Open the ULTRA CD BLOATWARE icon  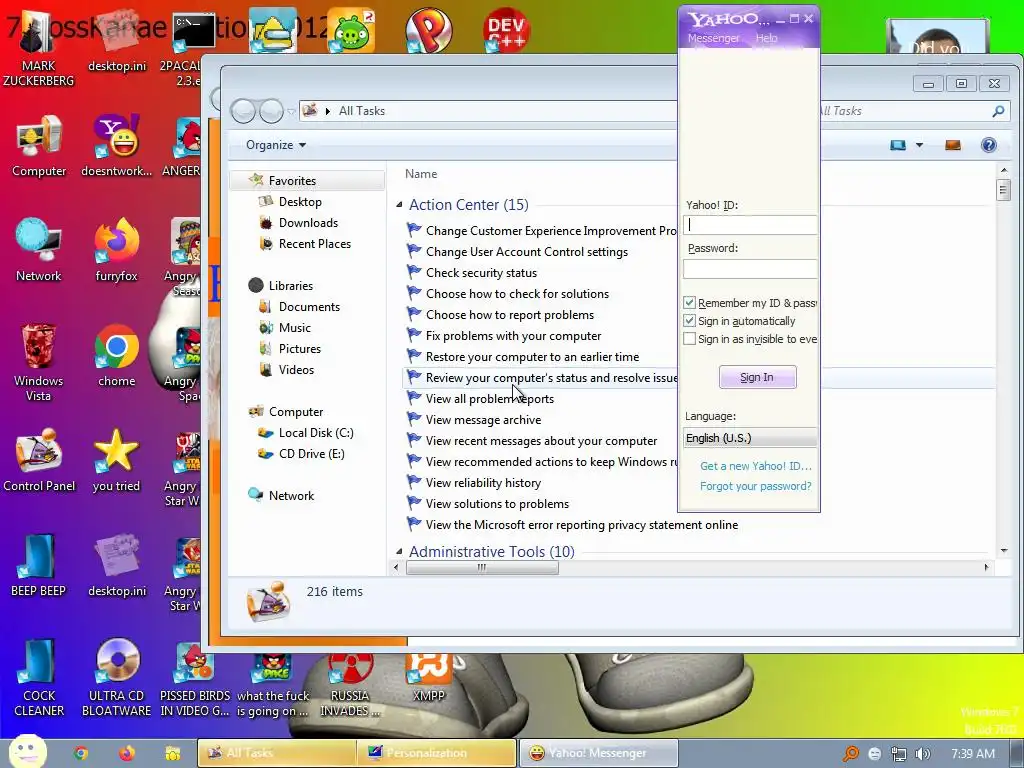point(116,678)
